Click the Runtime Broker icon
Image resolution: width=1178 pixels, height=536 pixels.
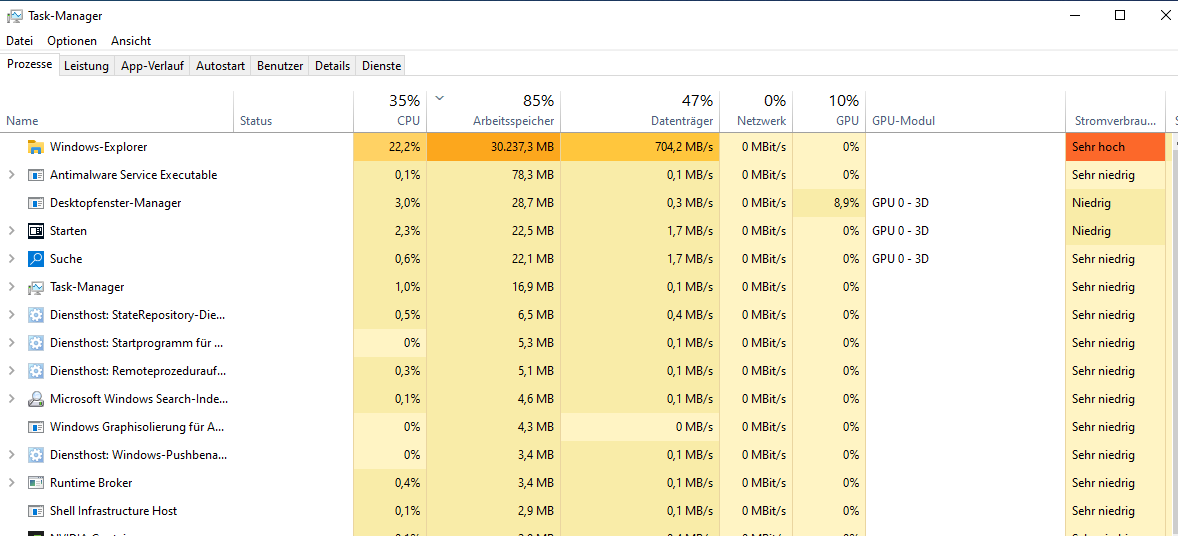35,483
